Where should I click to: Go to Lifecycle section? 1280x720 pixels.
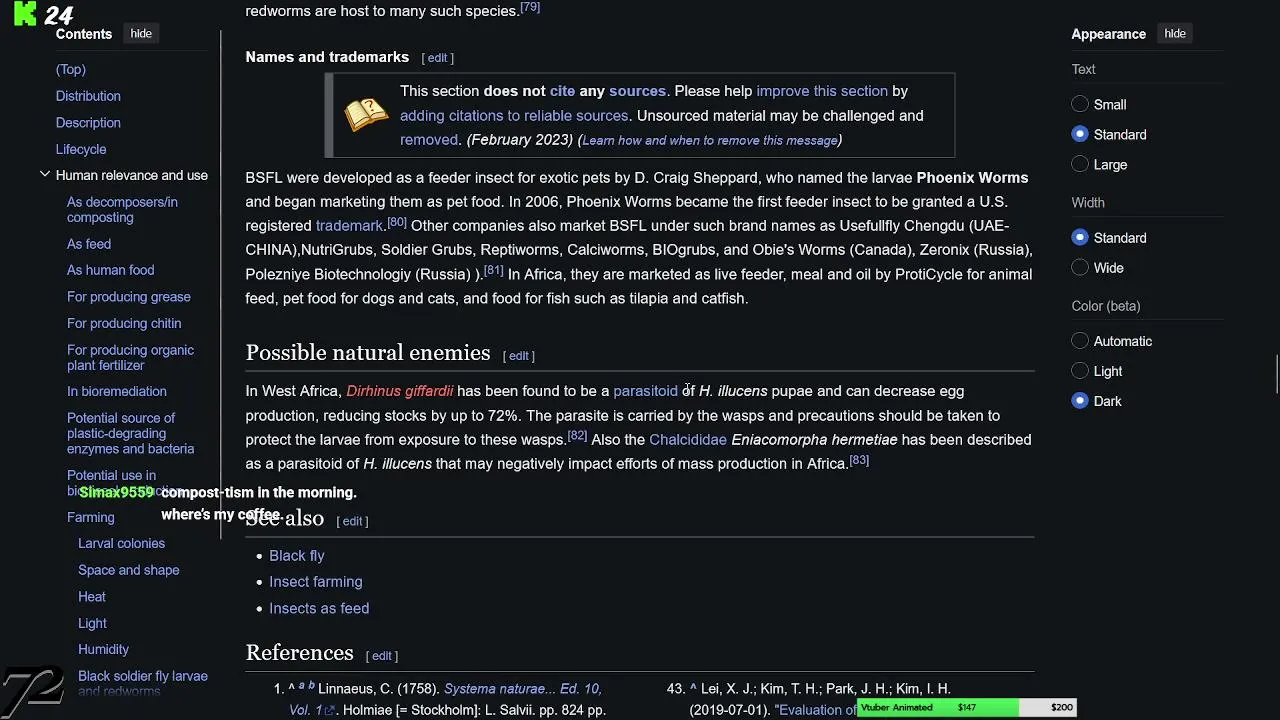pyautogui.click(x=81, y=149)
